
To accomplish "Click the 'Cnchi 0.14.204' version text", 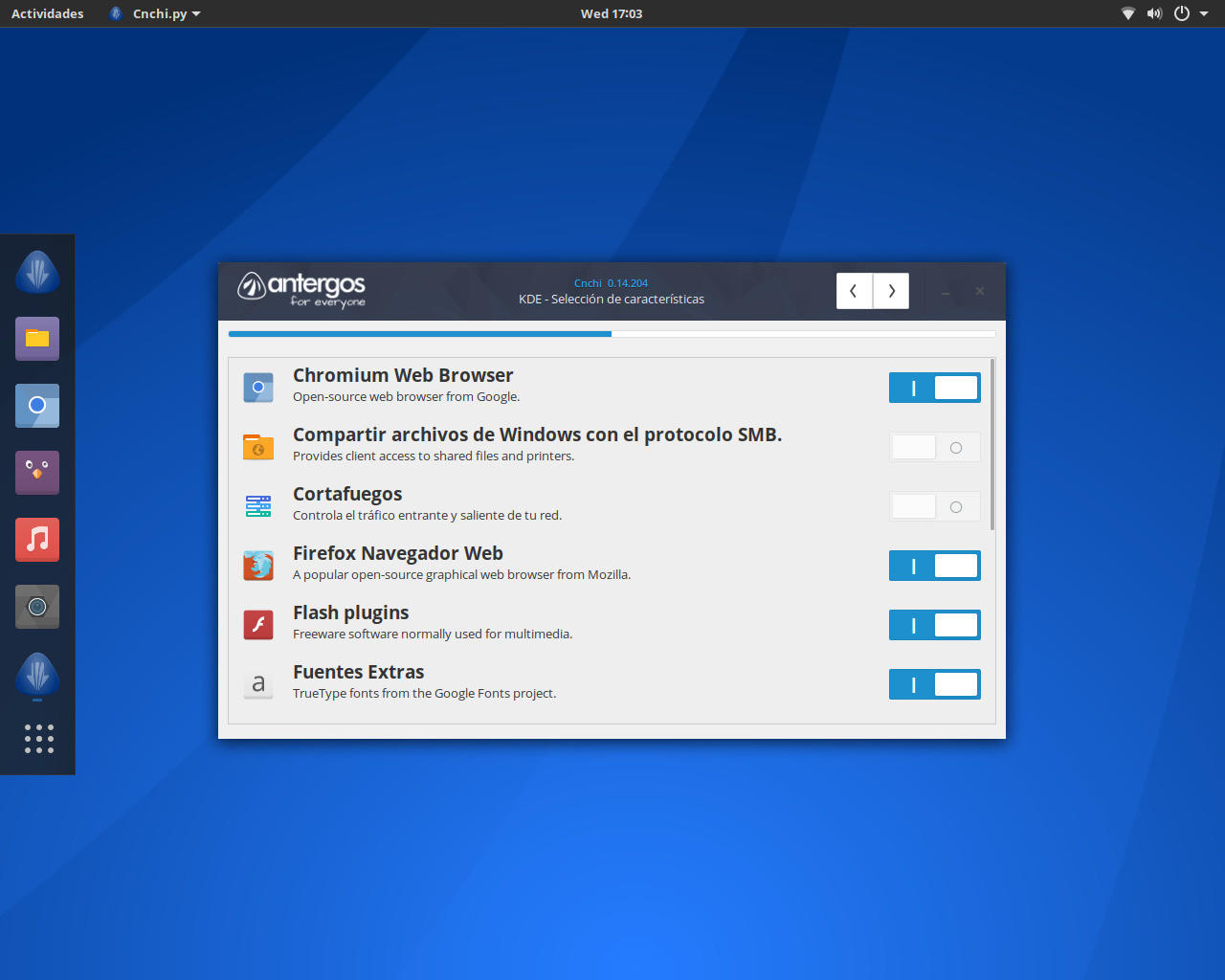I will 611,283.
